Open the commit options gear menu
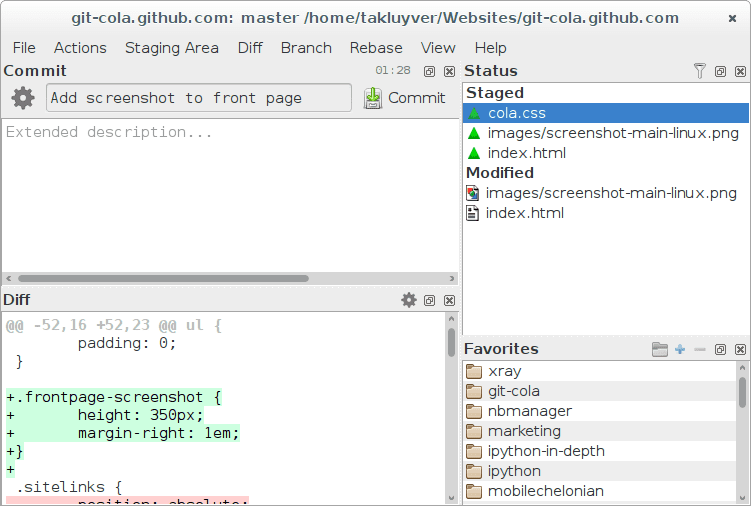 point(23,98)
